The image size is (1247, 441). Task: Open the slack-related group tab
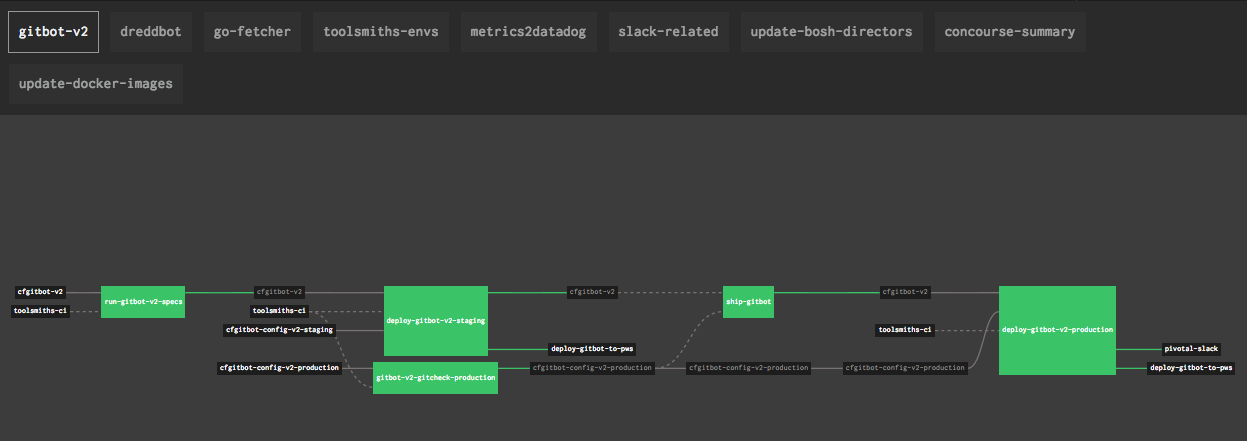[668, 32]
